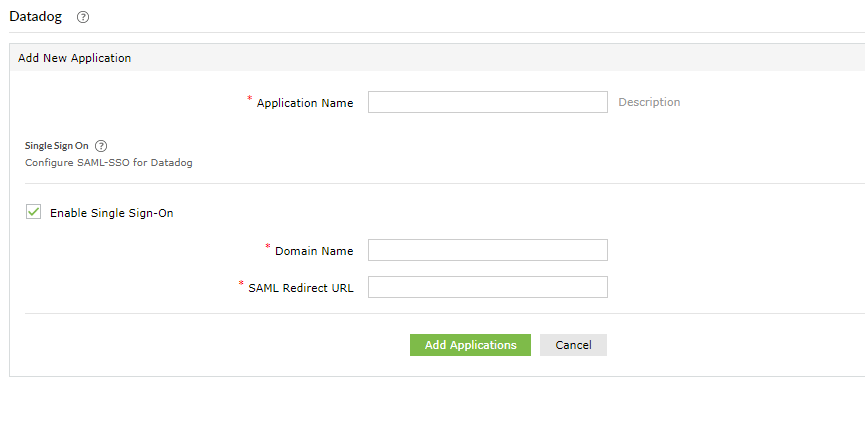
Task: Click the Domain Name label text
Action: tap(313, 251)
